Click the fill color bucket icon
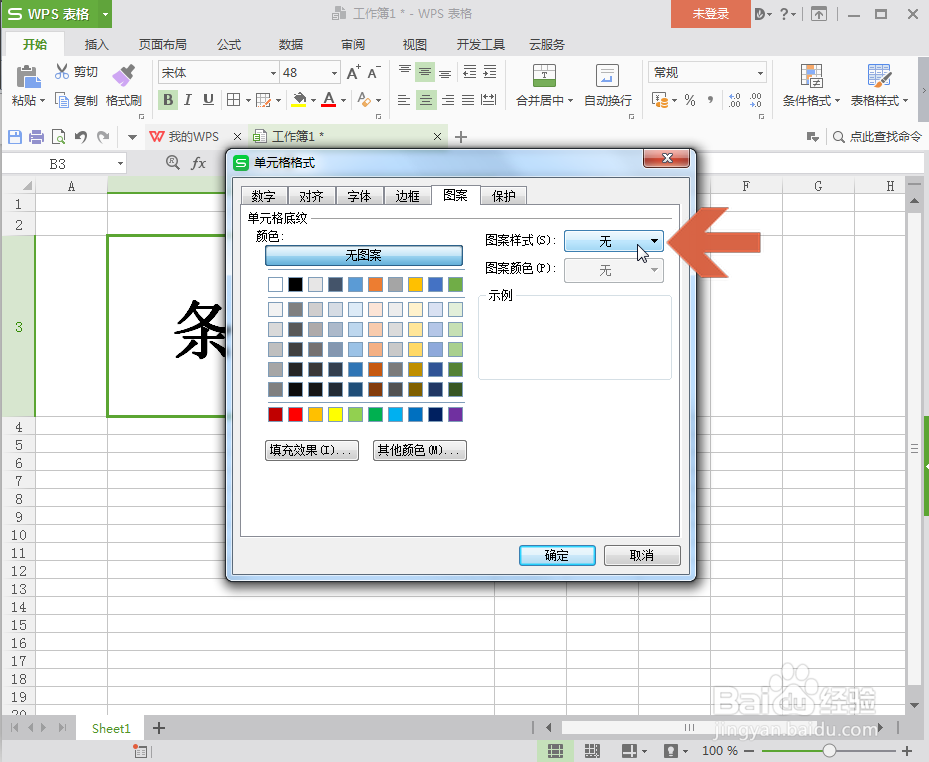This screenshot has height=762, width=929. click(x=300, y=100)
